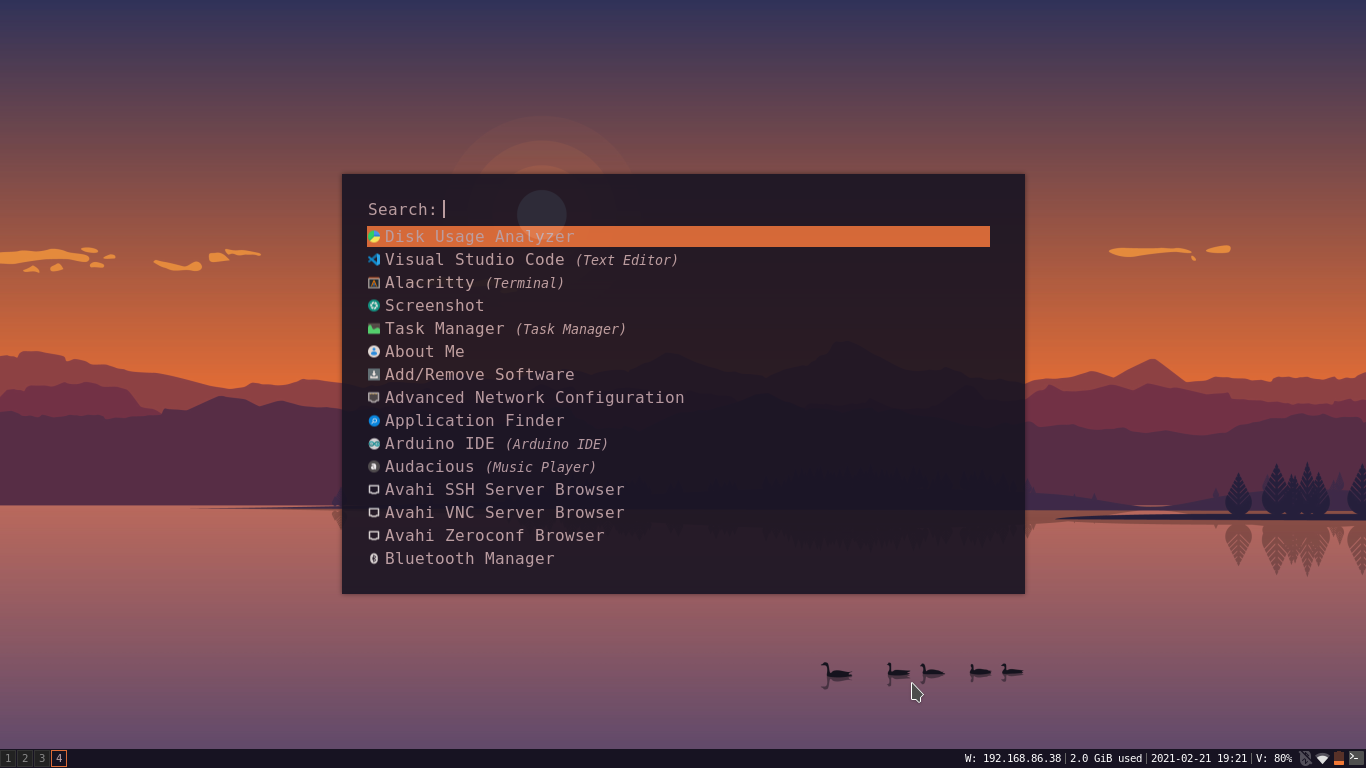Image resolution: width=1366 pixels, height=768 pixels.
Task: Switch to workspace 3
Action: tap(42, 759)
